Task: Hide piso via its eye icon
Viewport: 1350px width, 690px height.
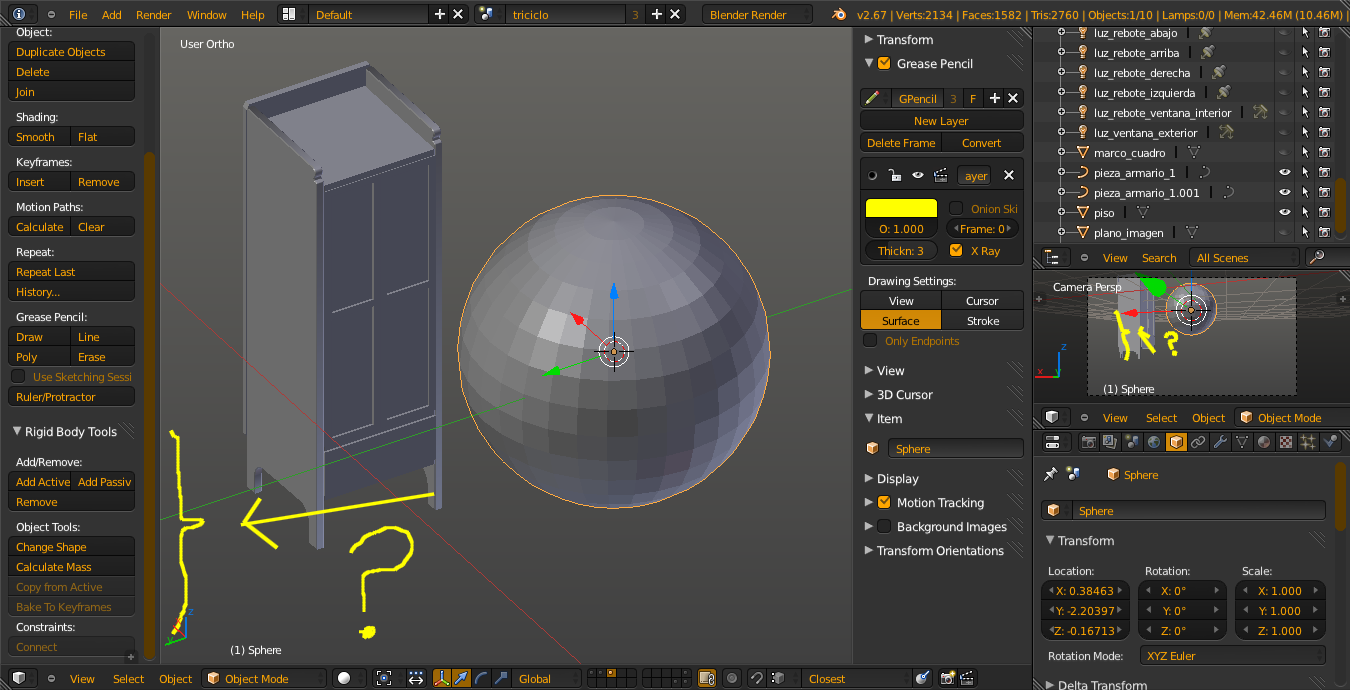Action: (1284, 212)
